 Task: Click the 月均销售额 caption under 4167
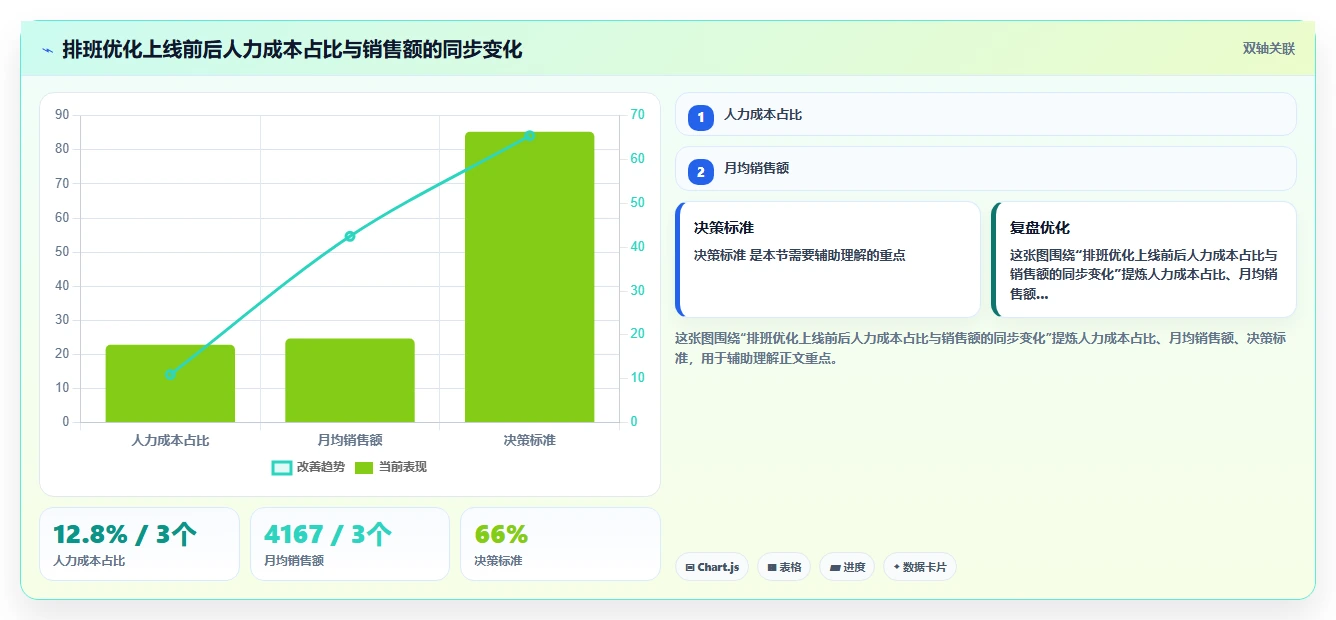[294, 561]
